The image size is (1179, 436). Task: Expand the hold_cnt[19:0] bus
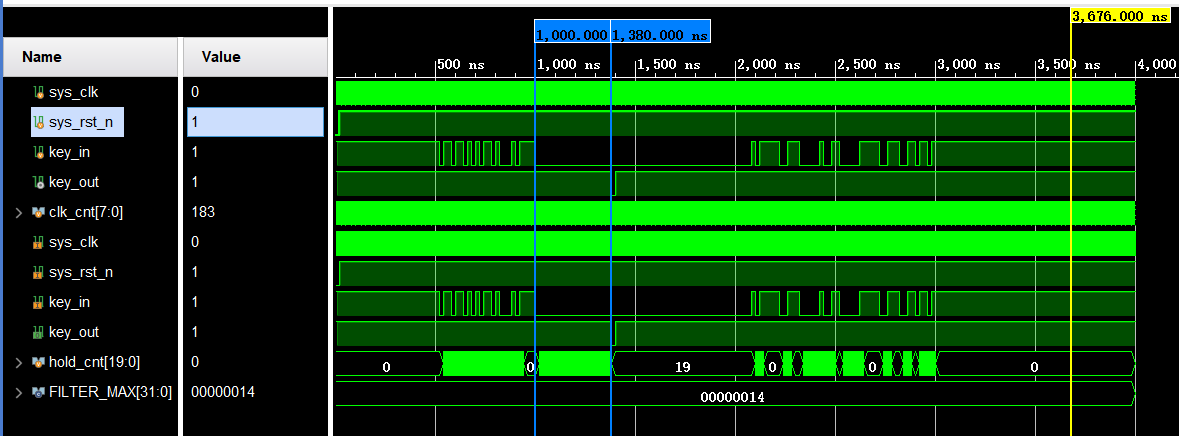(19, 362)
